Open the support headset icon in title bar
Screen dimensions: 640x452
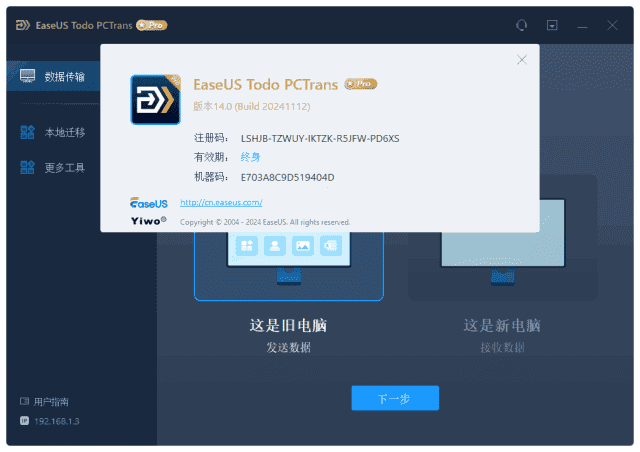coord(521,24)
